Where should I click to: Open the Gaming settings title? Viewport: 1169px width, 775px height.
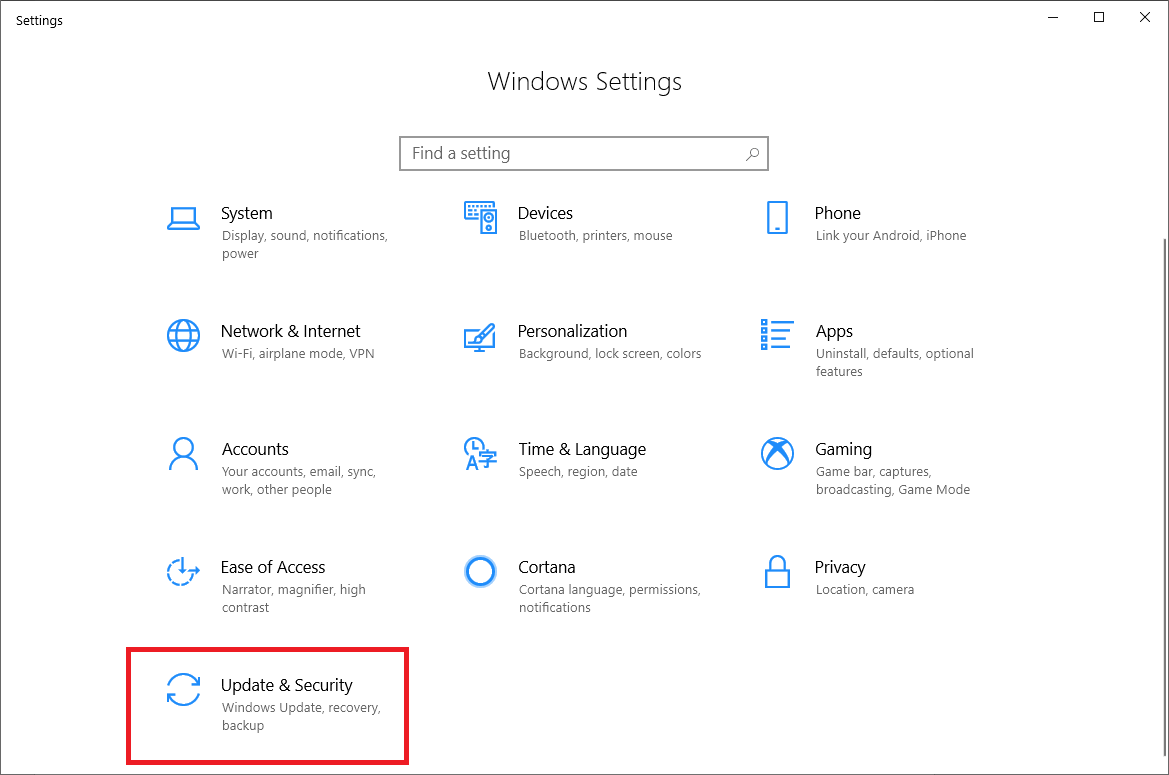pos(843,449)
